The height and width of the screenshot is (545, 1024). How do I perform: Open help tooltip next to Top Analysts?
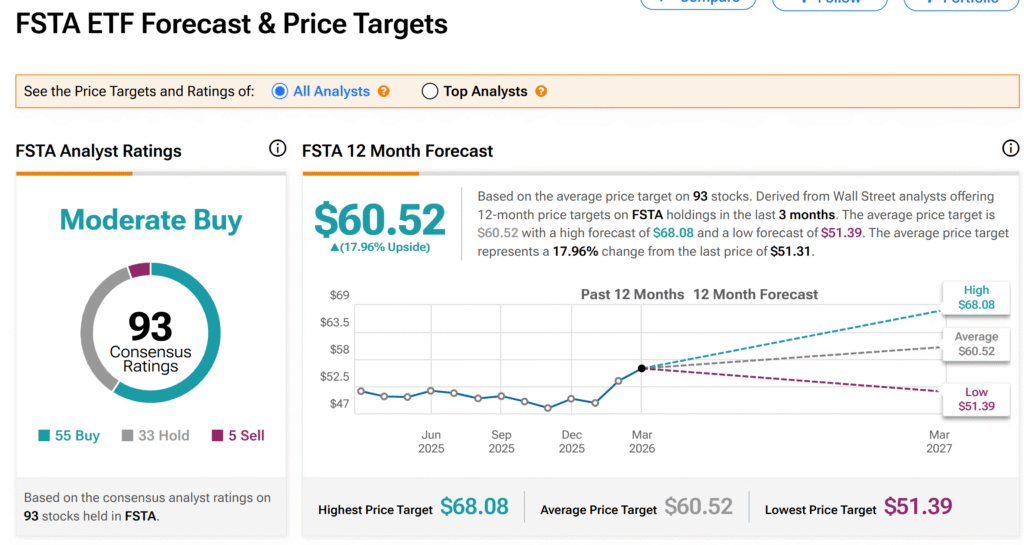(x=541, y=91)
